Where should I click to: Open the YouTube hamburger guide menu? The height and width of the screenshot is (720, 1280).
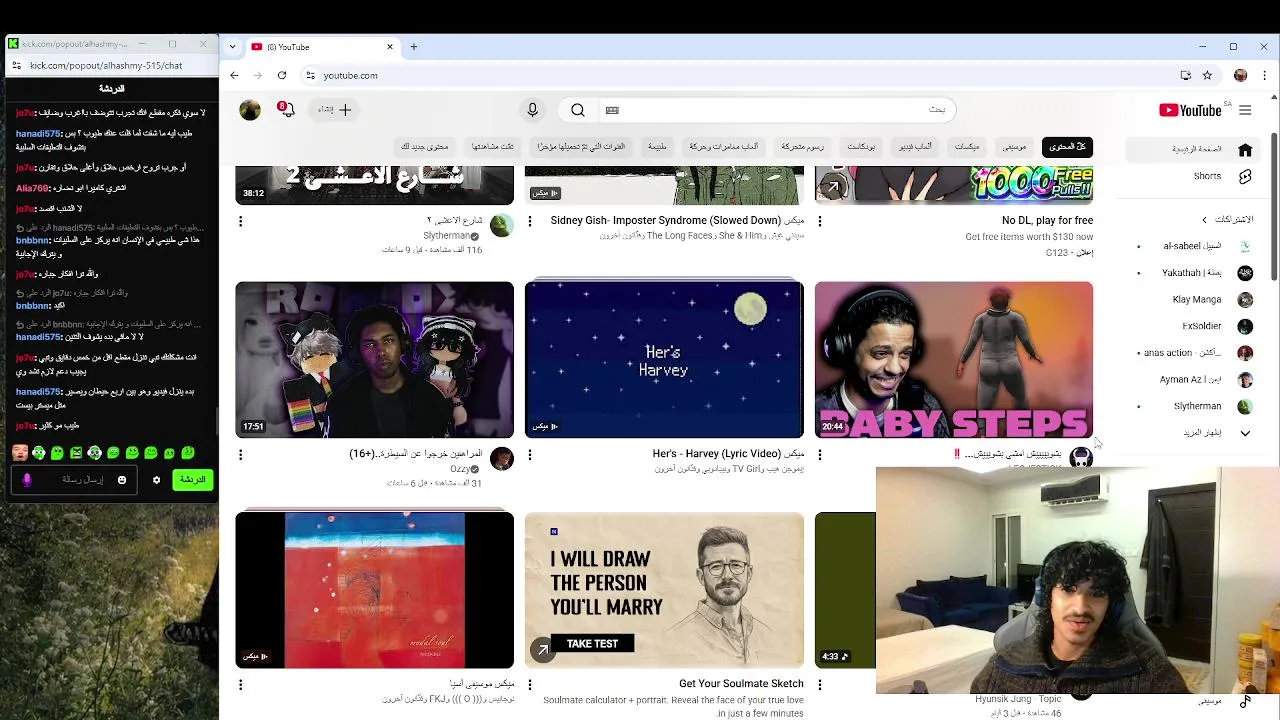pos(1245,110)
